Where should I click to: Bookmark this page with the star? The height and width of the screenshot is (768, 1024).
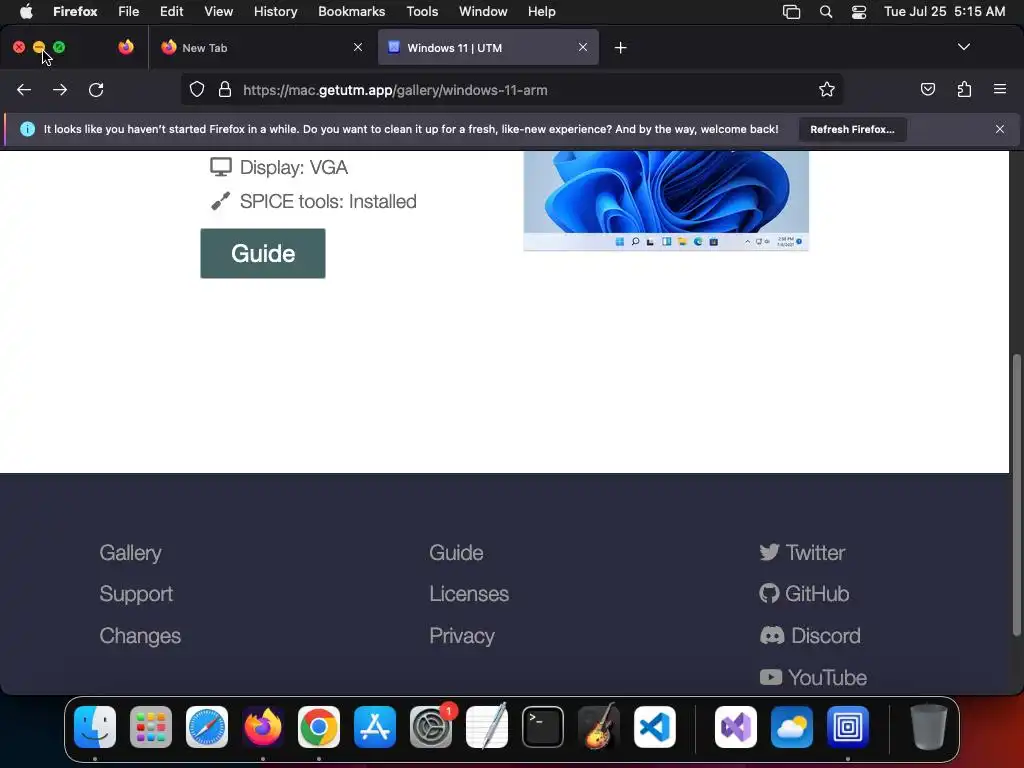[827, 90]
